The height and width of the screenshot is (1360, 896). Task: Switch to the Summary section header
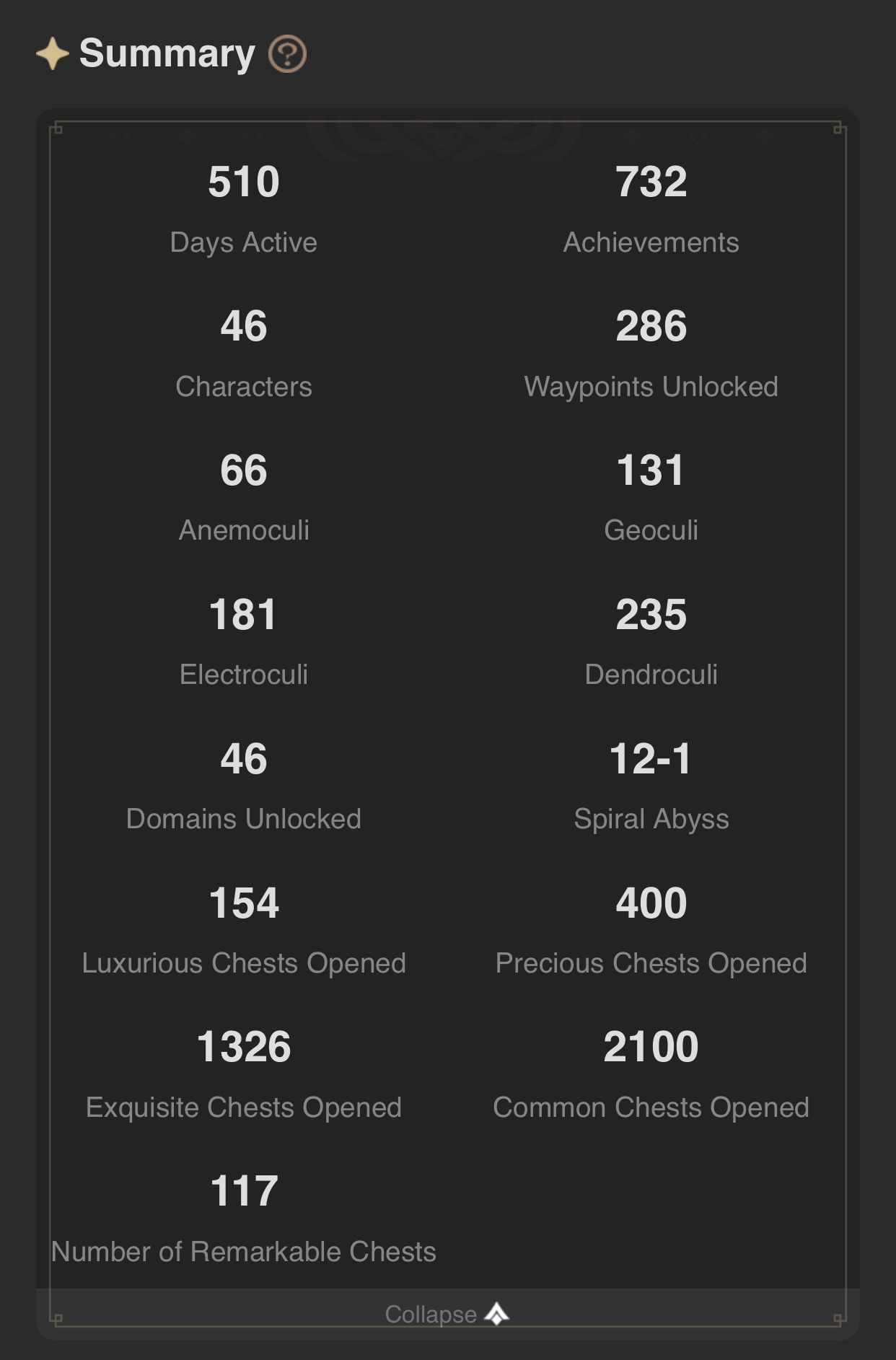point(167,52)
